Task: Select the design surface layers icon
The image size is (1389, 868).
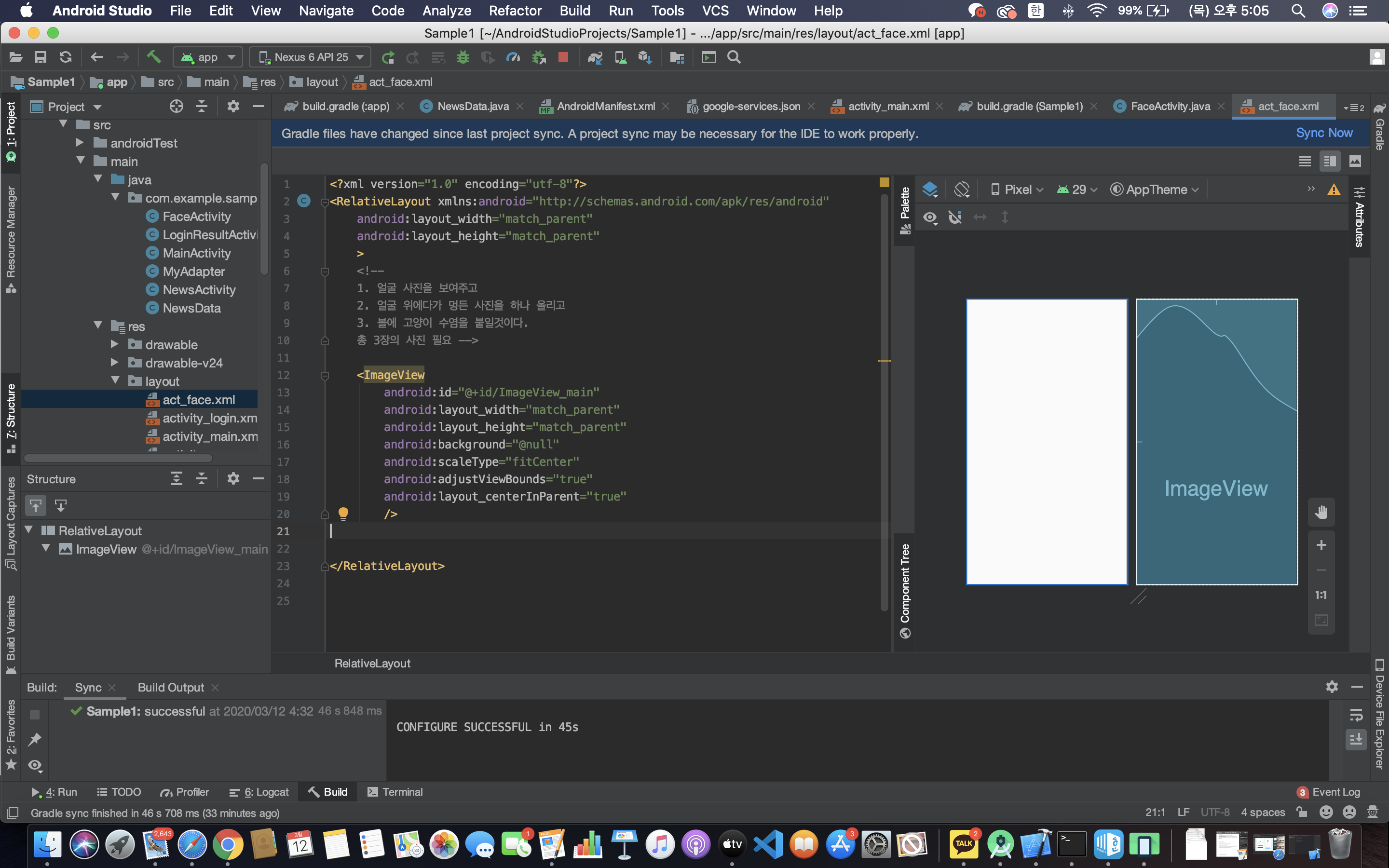Action: 930,190
